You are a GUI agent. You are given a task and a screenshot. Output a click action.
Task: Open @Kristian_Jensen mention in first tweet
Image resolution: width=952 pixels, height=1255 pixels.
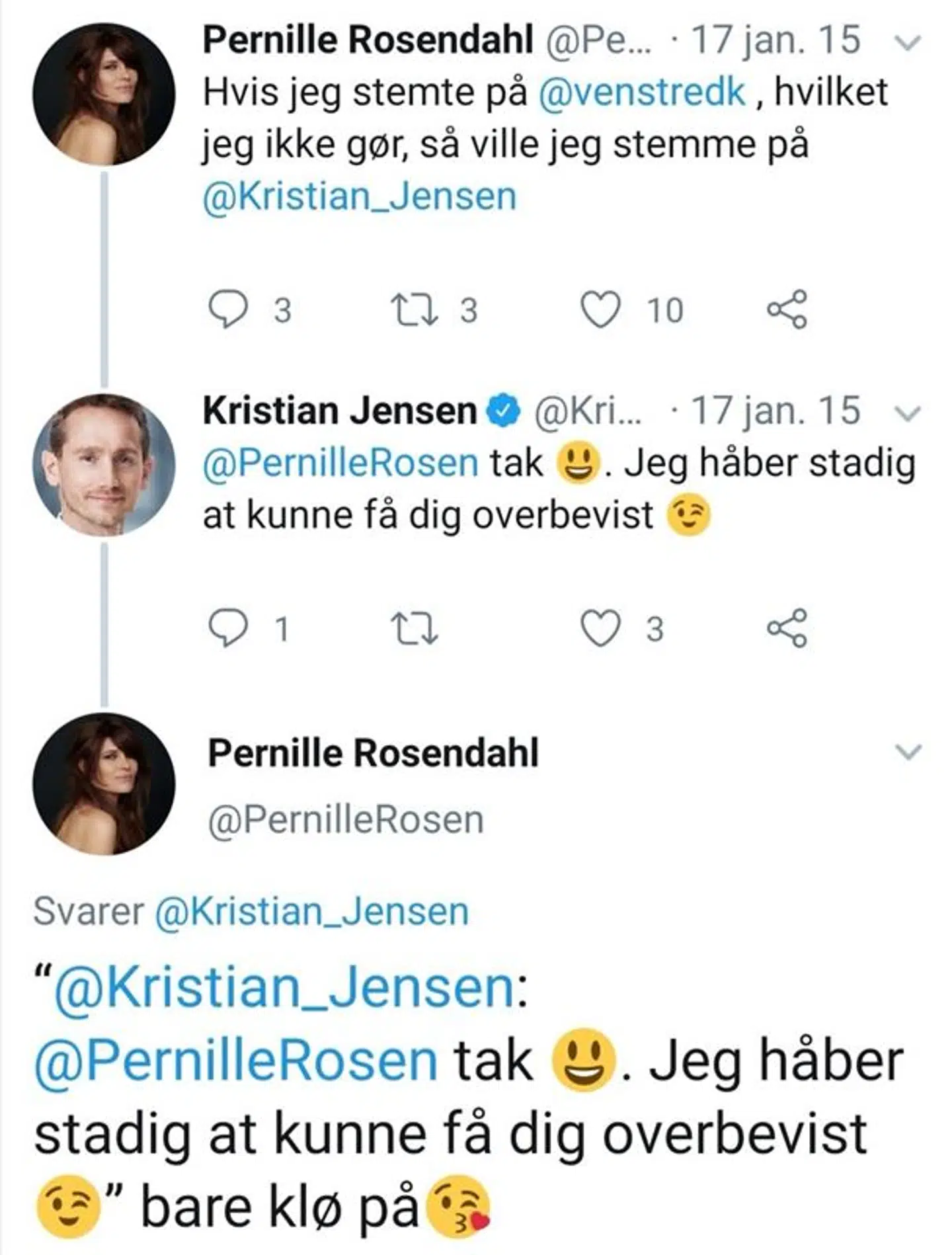(360, 197)
